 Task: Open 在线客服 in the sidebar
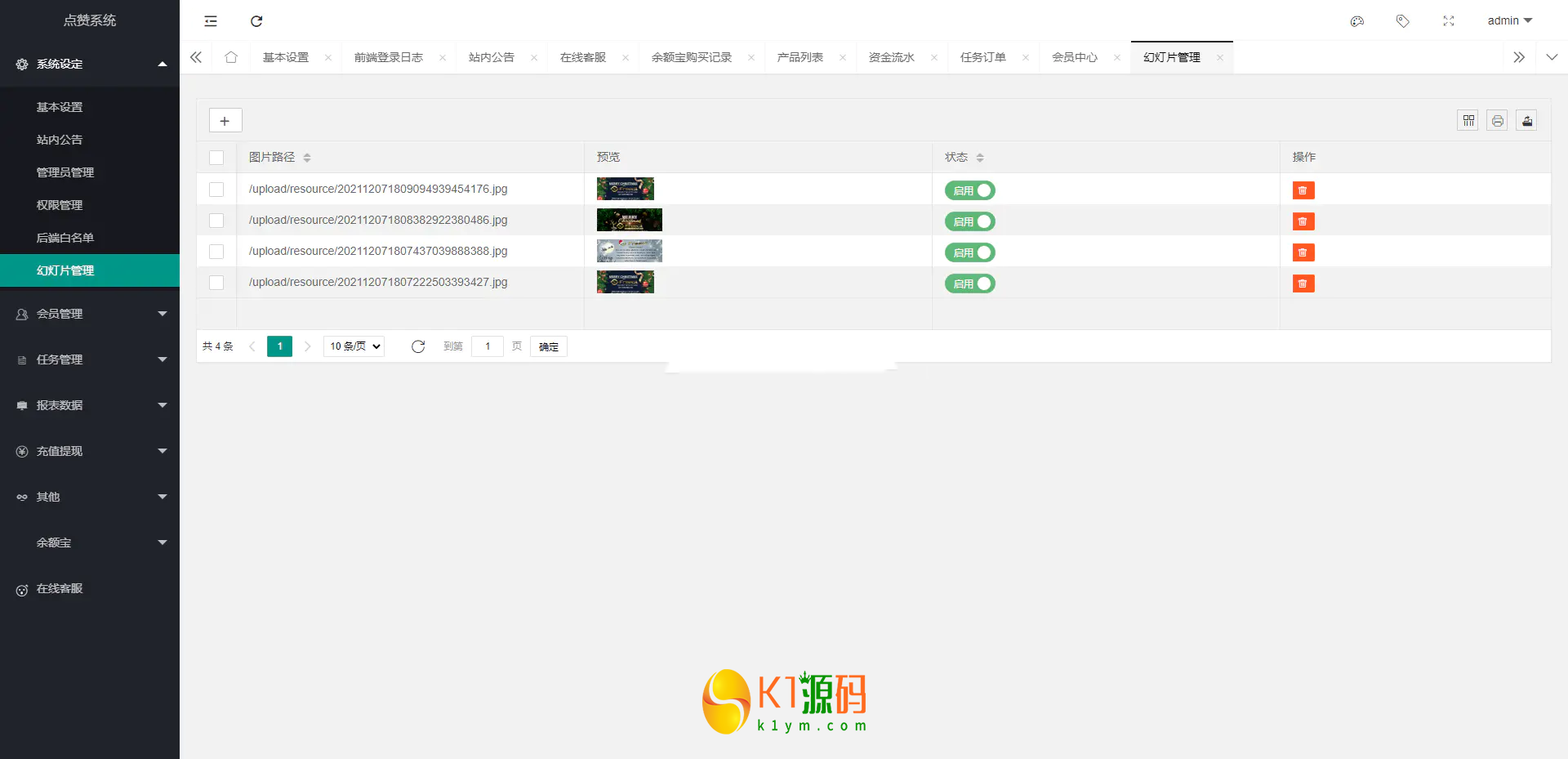pyautogui.click(x=90, y=588)
